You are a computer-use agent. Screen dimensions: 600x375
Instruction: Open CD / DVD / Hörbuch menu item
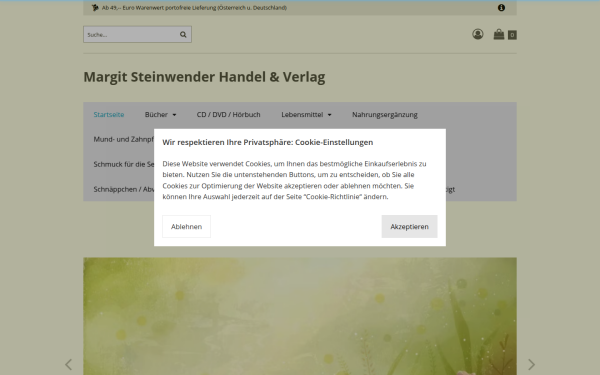[228, 114]
